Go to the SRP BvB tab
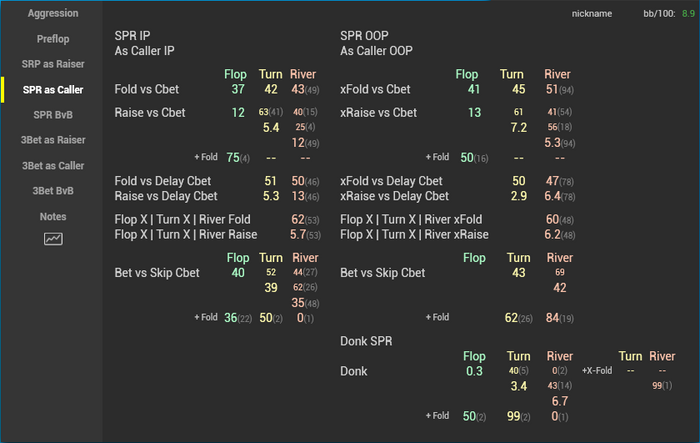 [53, 115]
